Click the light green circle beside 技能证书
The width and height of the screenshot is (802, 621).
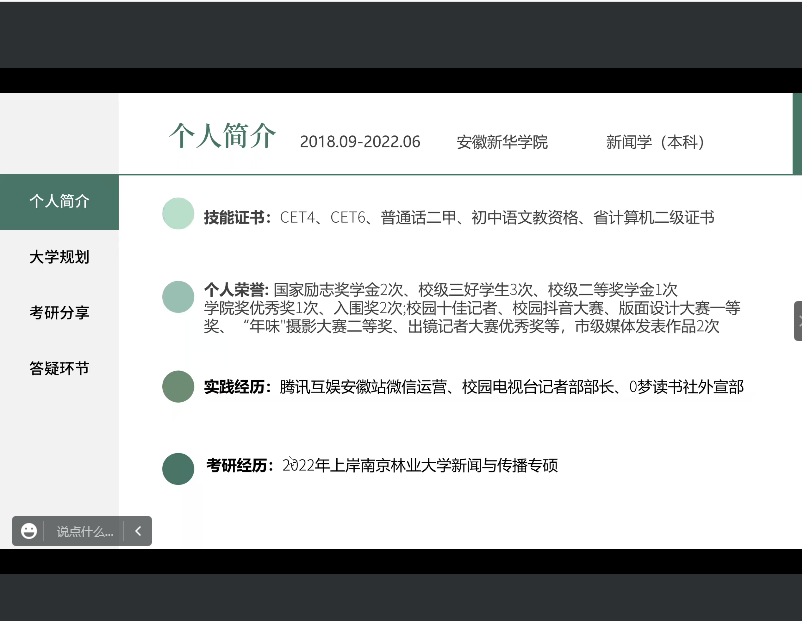click(178, 214)
